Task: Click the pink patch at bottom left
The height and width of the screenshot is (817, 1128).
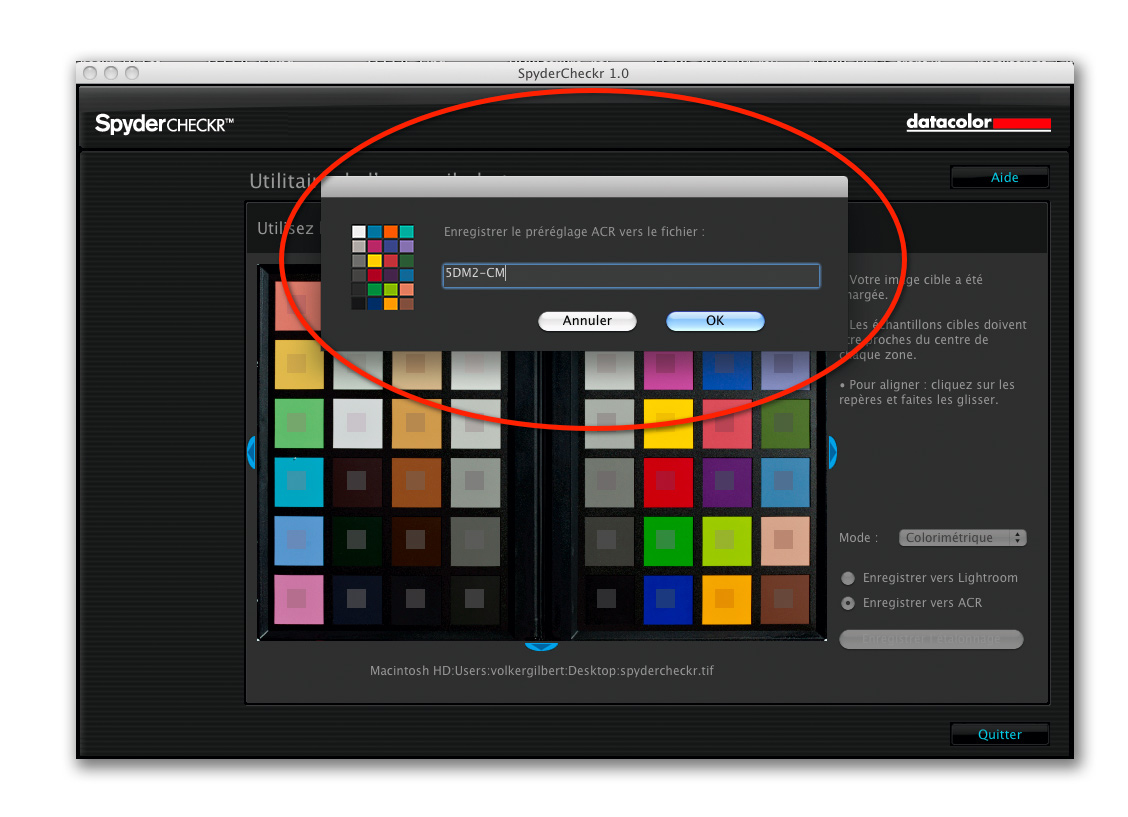Action: (x=299, y=599)
